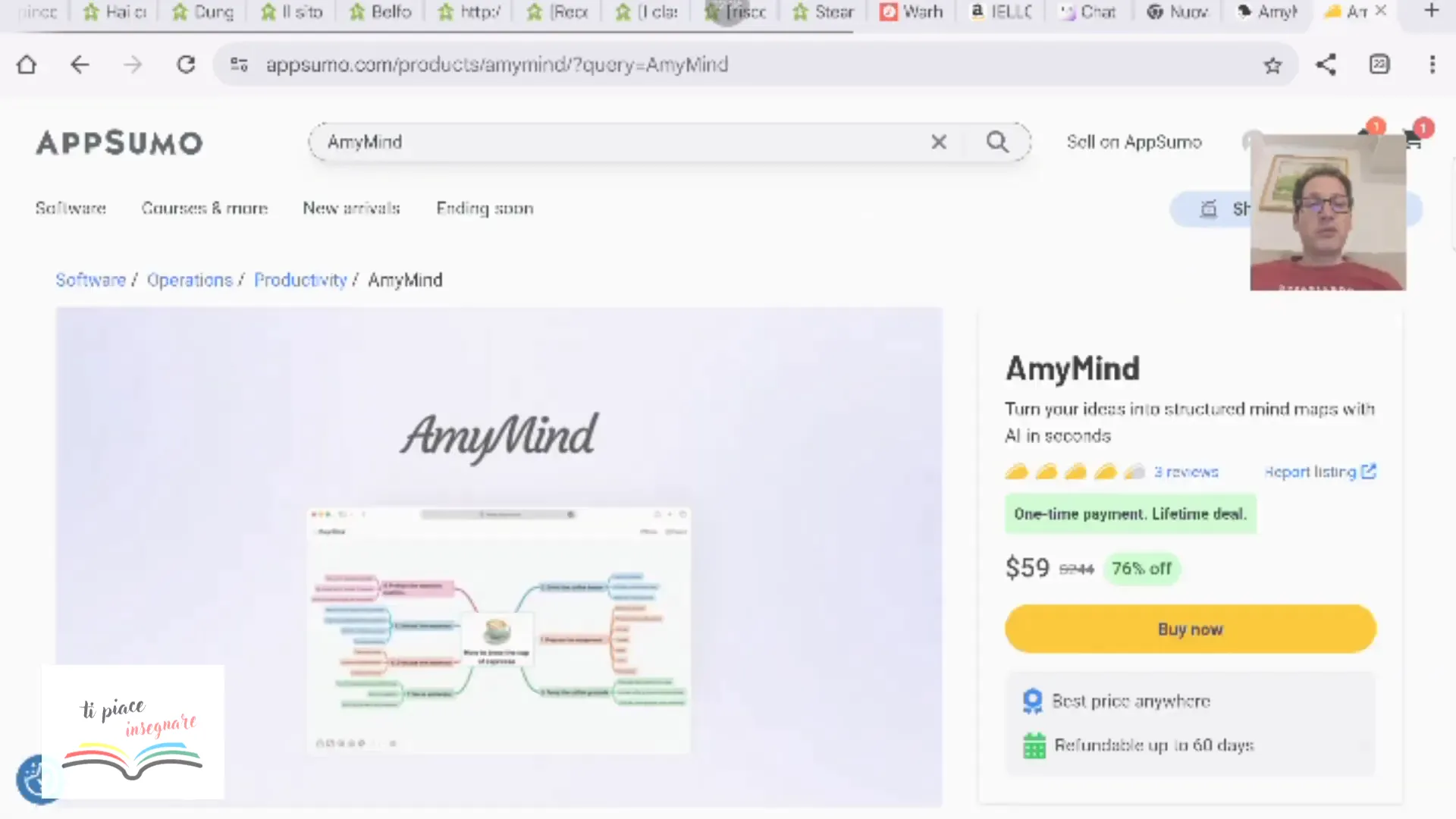This screenshot has width=1456, height=819.
Task: Open Courses & more menu
Action: click(205, 208)
